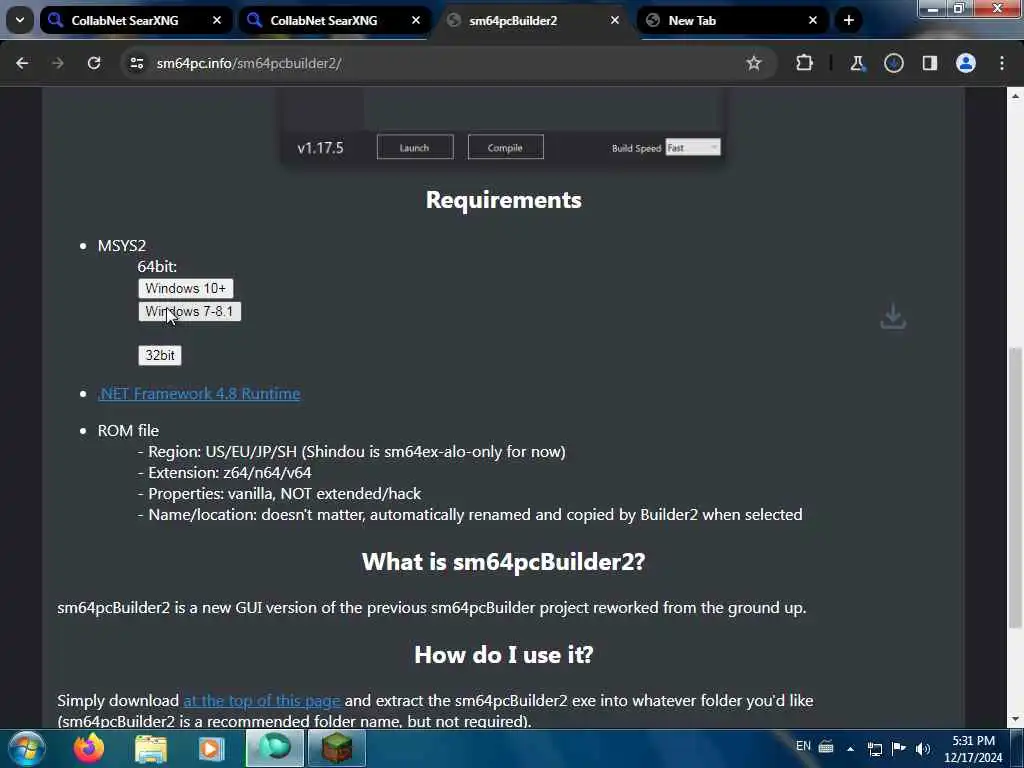The height and width of the screenshot is (768, 1024).
Task: Click the EN language indicator
Action: point(803,746)
